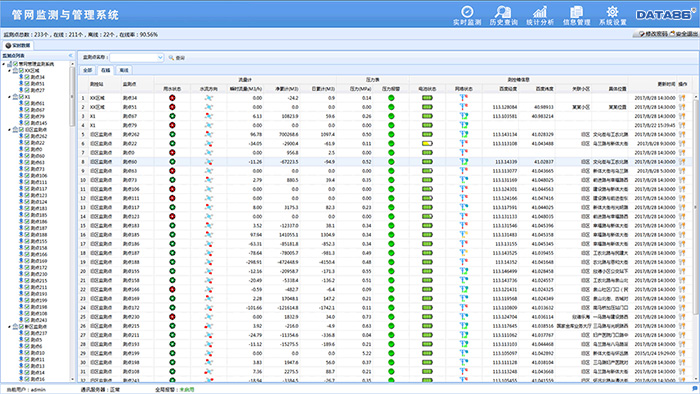Open 历史查询 history query module

pos(503,15)
